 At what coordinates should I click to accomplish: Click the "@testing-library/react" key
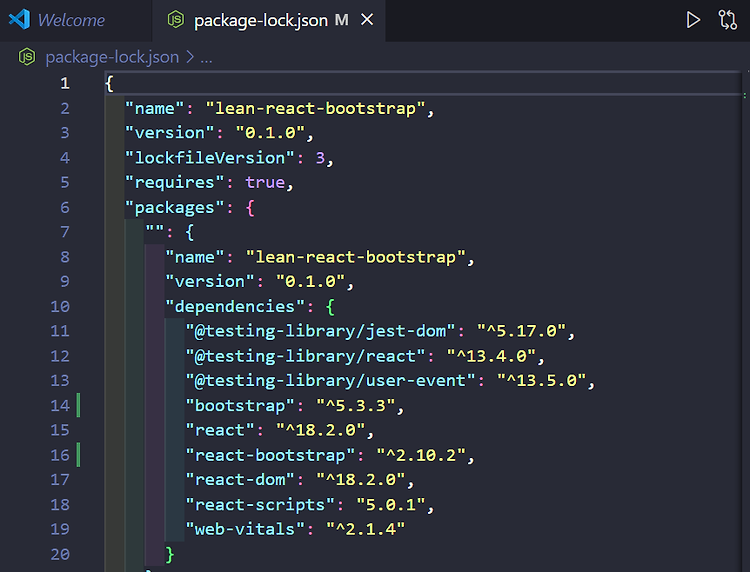coord(305,356)
